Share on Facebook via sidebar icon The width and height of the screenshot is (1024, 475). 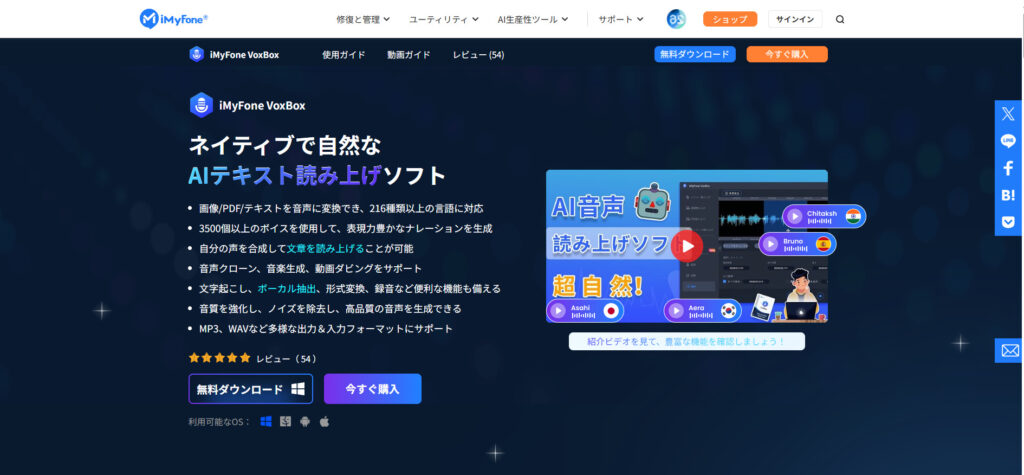pyautogui.click(x=1008, y=168)
